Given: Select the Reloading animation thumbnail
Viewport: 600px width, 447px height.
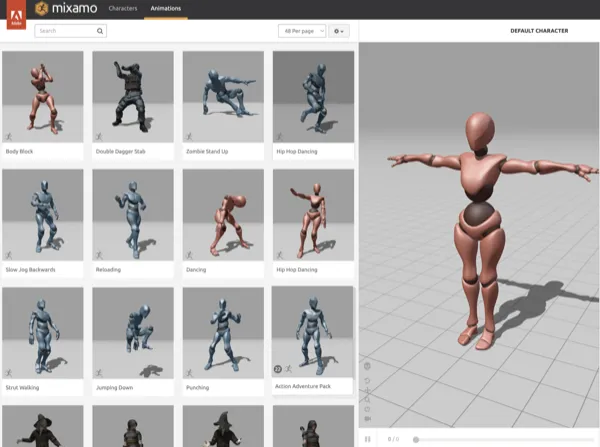Looking at the screenshot, I should tap(133, 215).
